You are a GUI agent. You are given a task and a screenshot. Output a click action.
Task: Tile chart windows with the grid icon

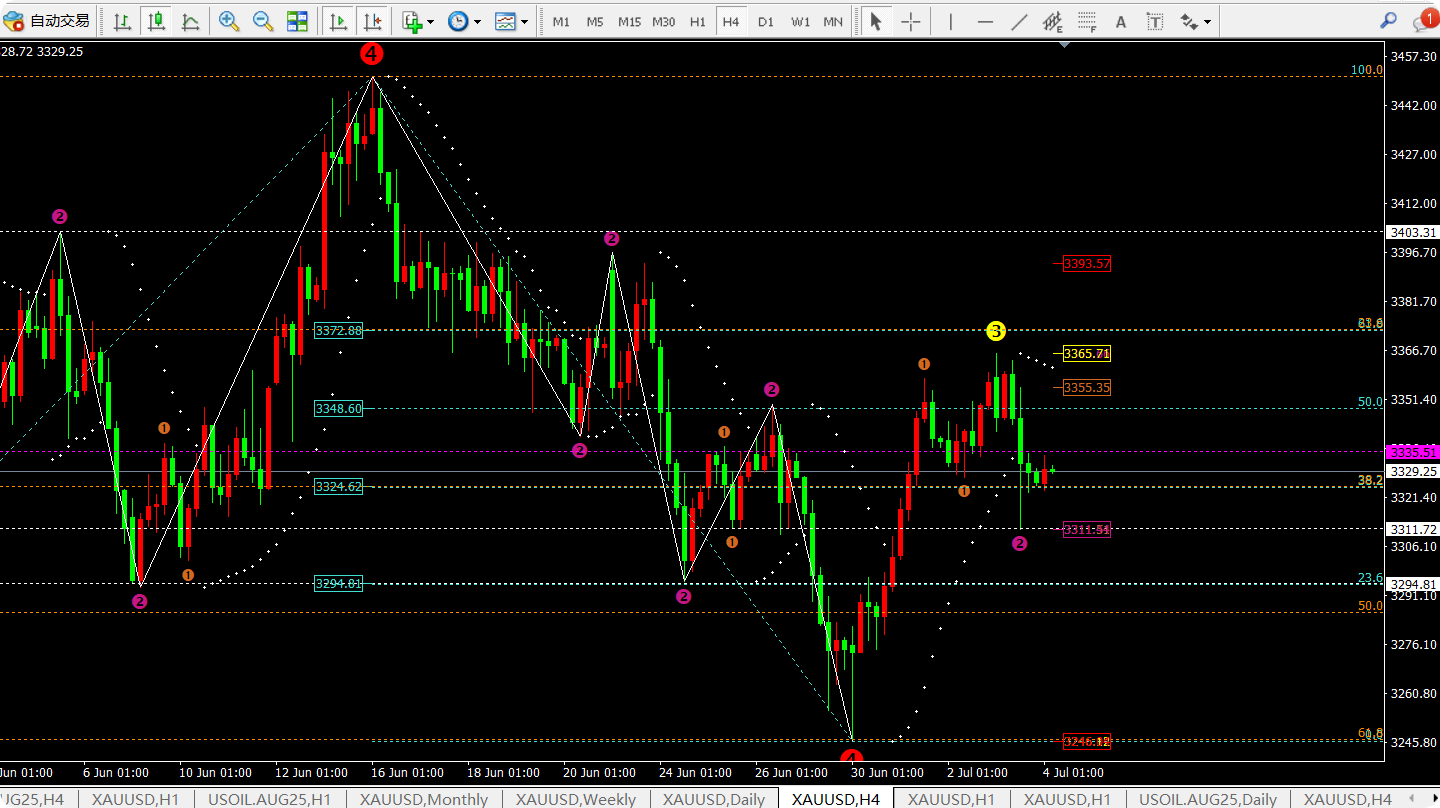click(297, 21)
